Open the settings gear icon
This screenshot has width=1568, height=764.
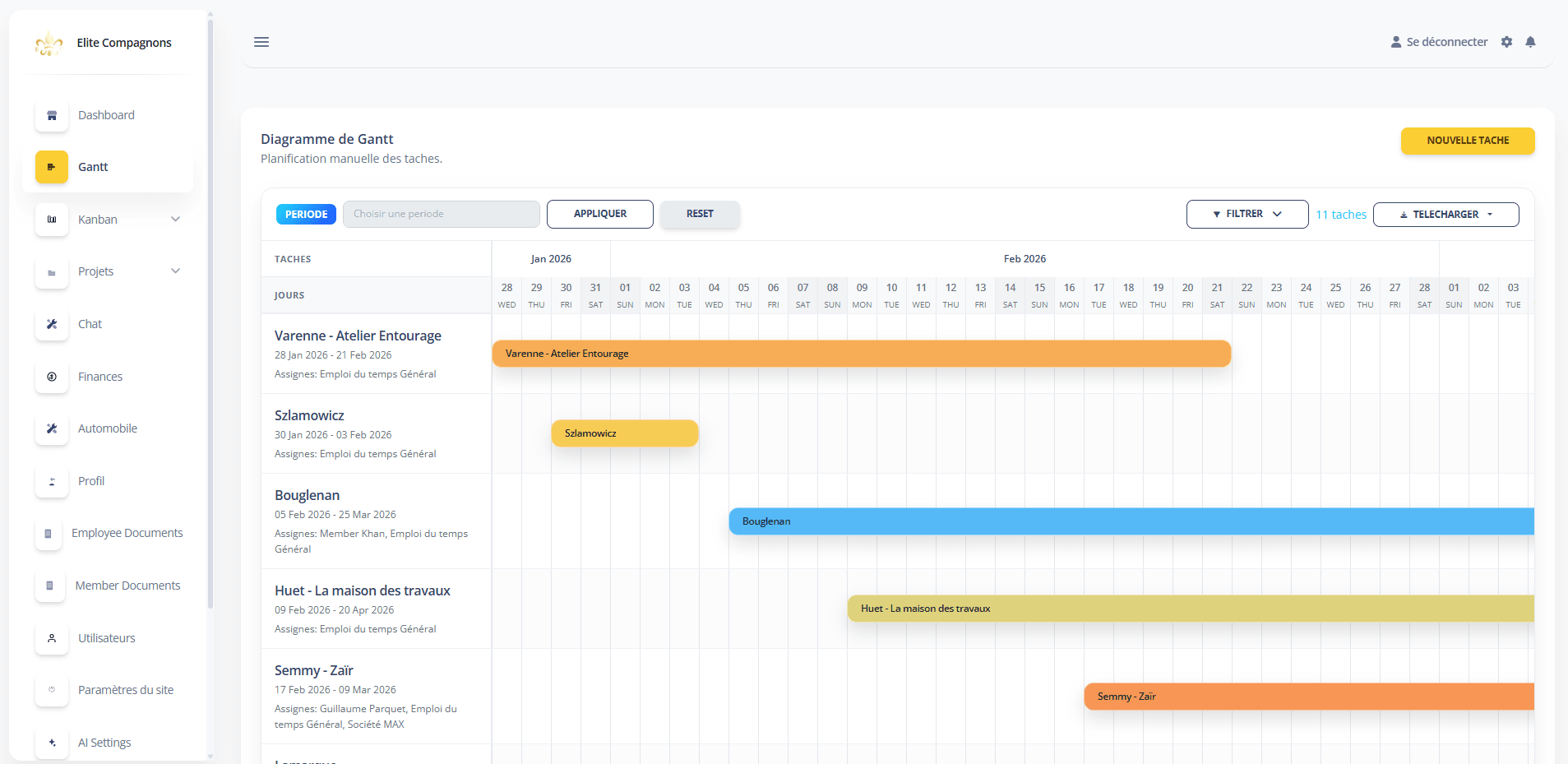(x=1506, y=42)
